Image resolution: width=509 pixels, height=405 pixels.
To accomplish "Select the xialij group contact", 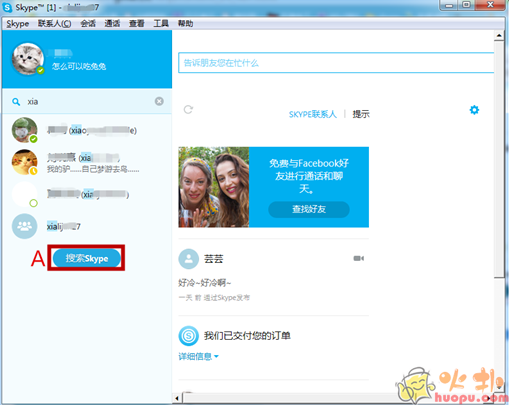I will [x=87, y=226].
